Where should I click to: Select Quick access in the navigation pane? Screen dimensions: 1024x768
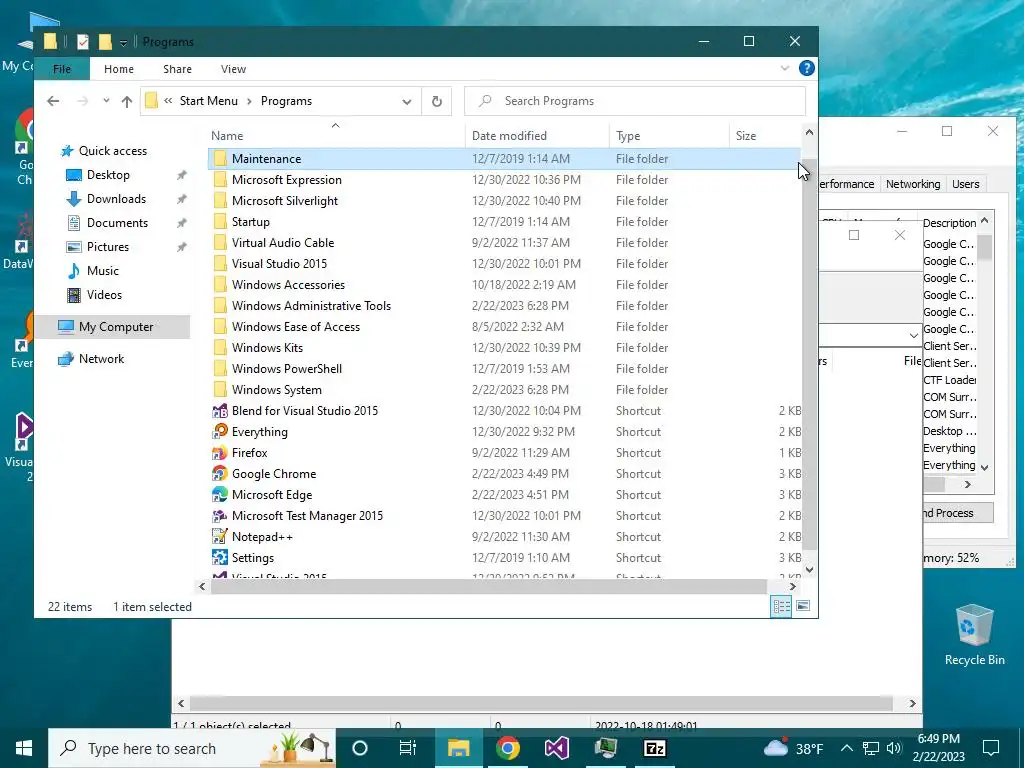tap(113, 151)
